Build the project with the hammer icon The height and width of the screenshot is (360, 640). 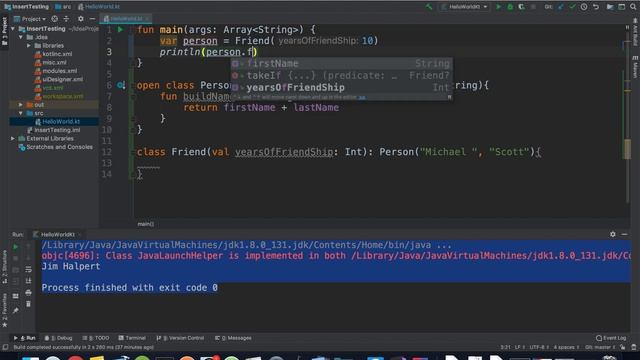(x=429, y=7)
